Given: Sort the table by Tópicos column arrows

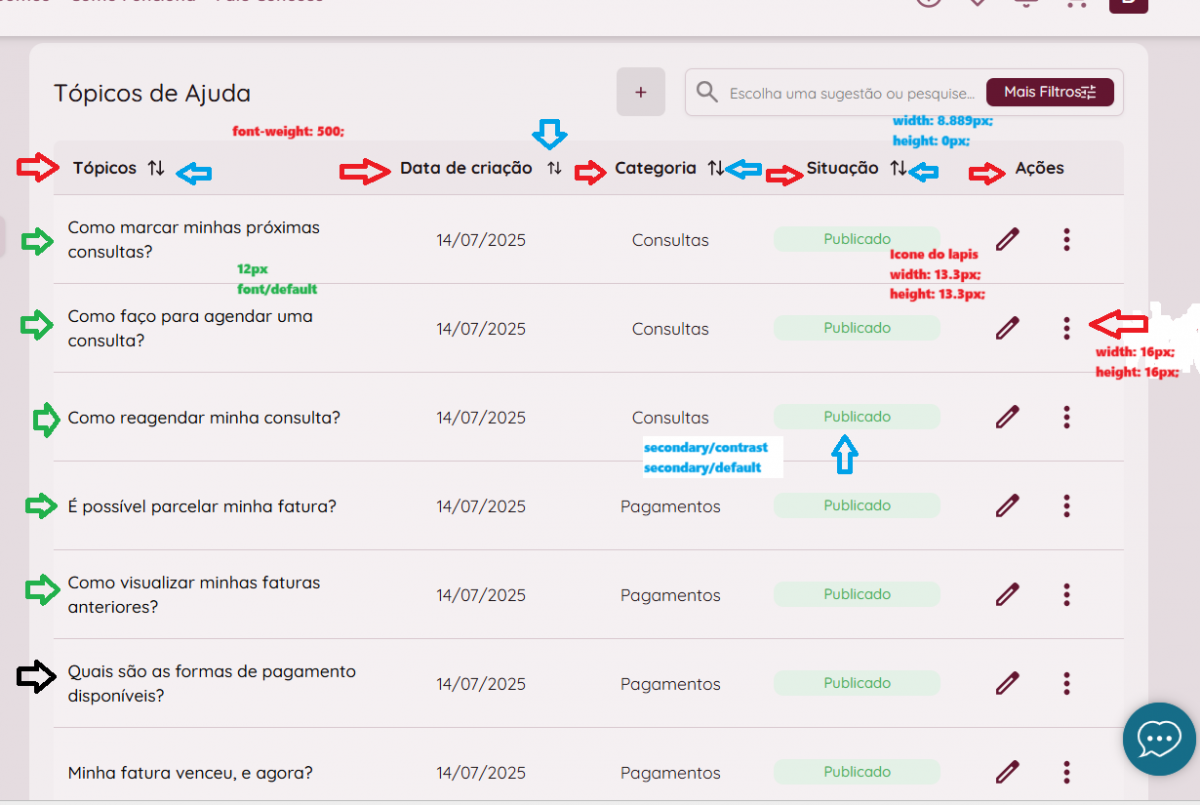Looking at the screenshot, I should click(156, 168).
